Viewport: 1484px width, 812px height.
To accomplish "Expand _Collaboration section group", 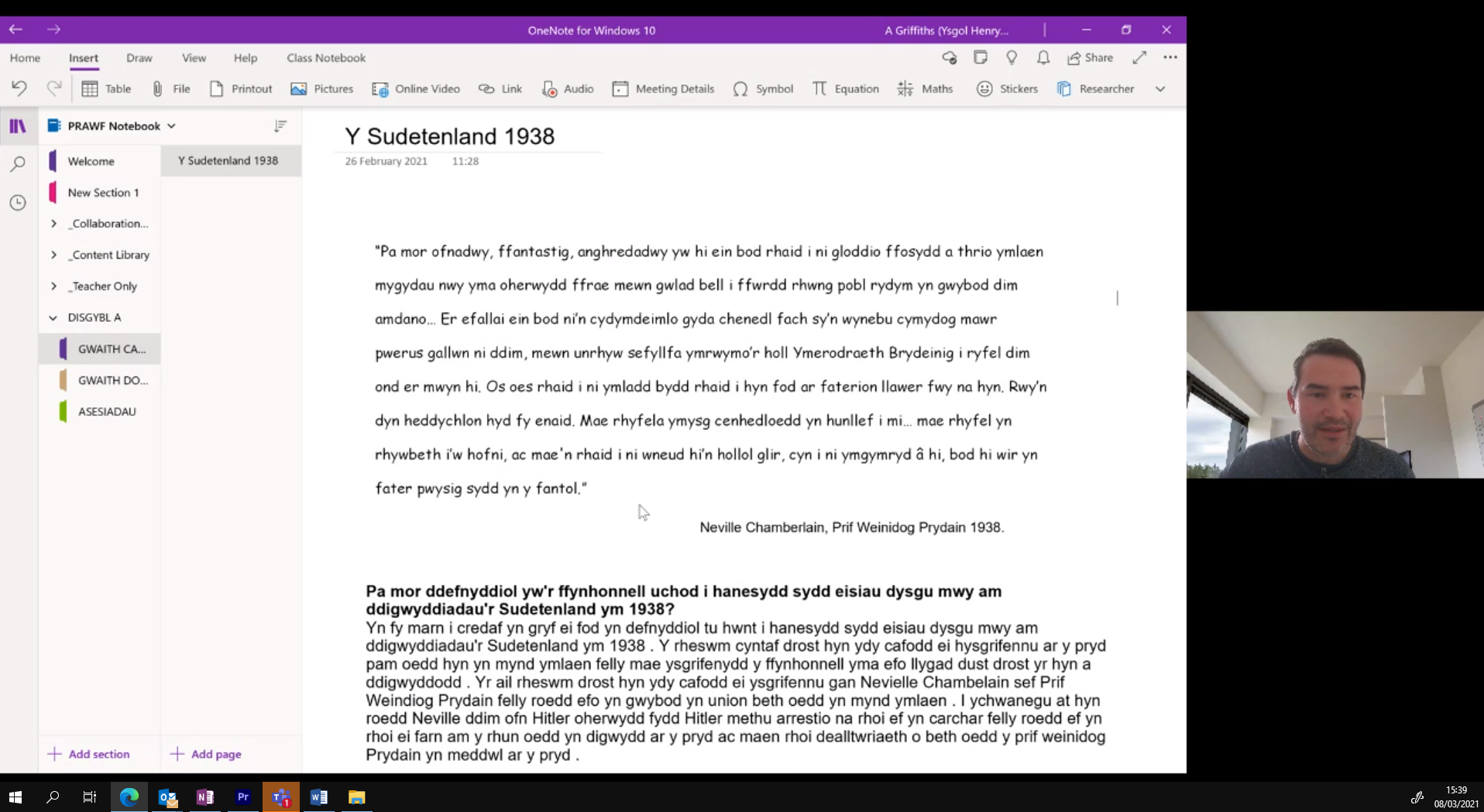I will 53,224.
